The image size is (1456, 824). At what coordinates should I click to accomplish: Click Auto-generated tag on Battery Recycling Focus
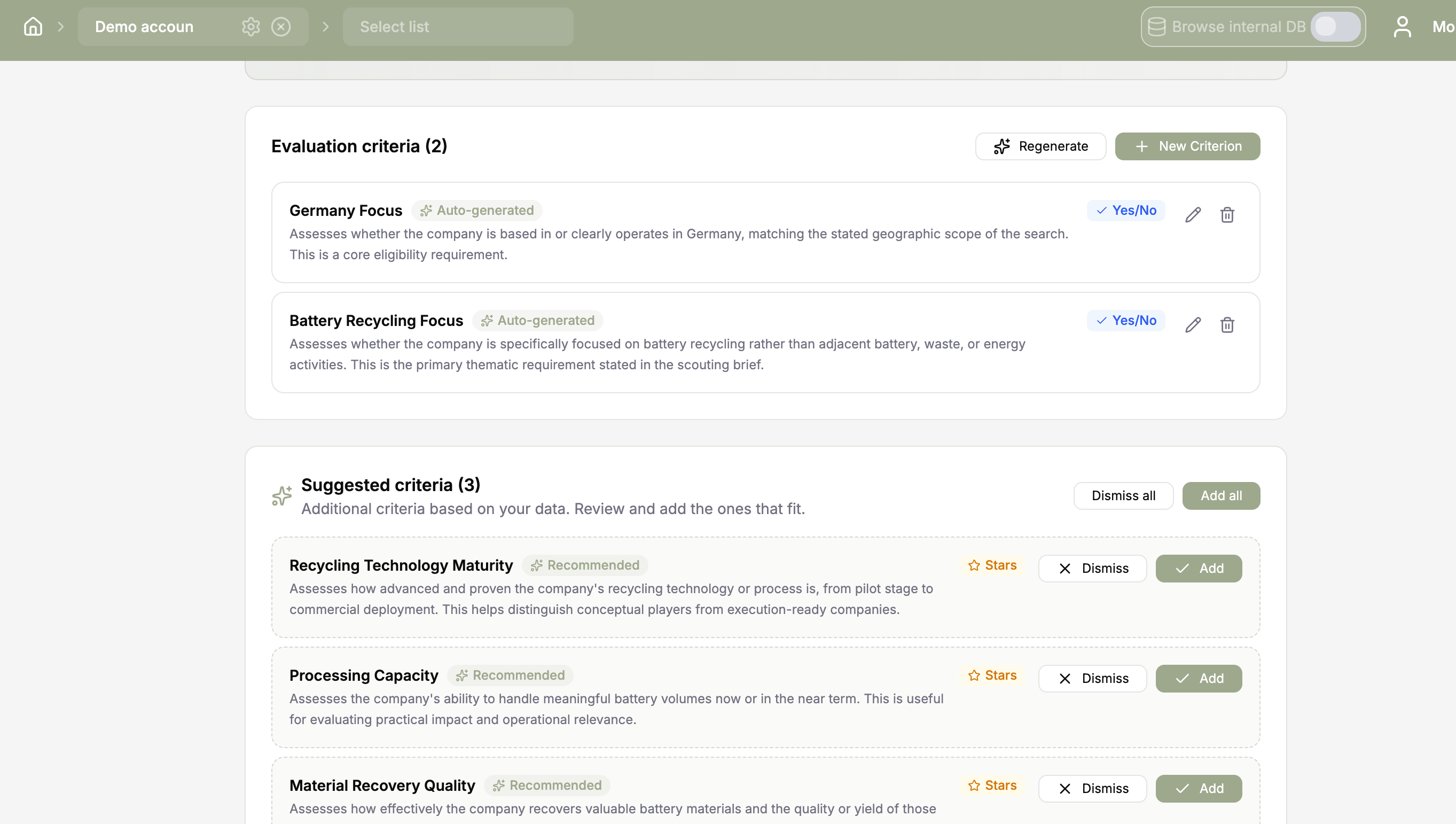537,320
